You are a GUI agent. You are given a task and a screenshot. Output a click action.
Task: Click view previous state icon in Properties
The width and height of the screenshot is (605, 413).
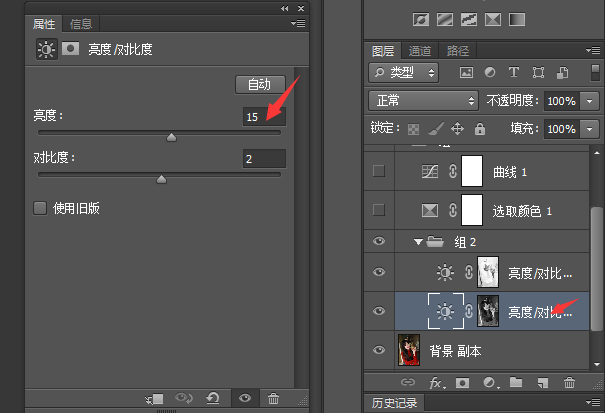pos(184,398)
